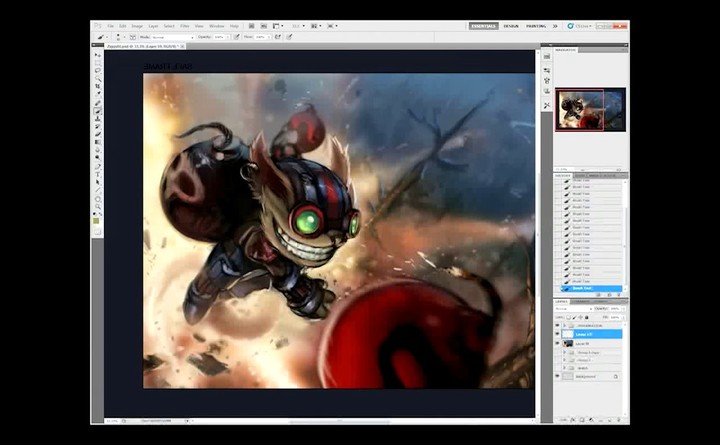720x445 pixels.
Task: Toggle visibility of the top layer group
Action: 557,325
